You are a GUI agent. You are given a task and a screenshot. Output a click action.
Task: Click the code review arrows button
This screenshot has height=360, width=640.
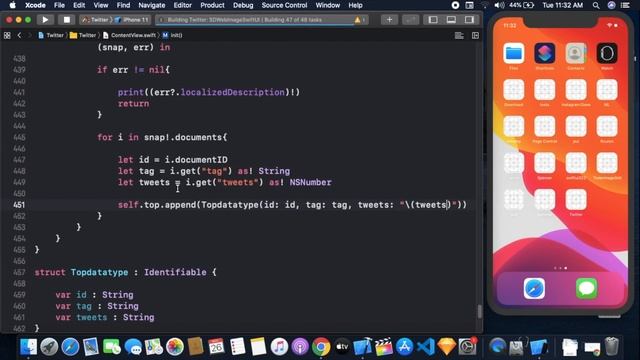point(410,20)
